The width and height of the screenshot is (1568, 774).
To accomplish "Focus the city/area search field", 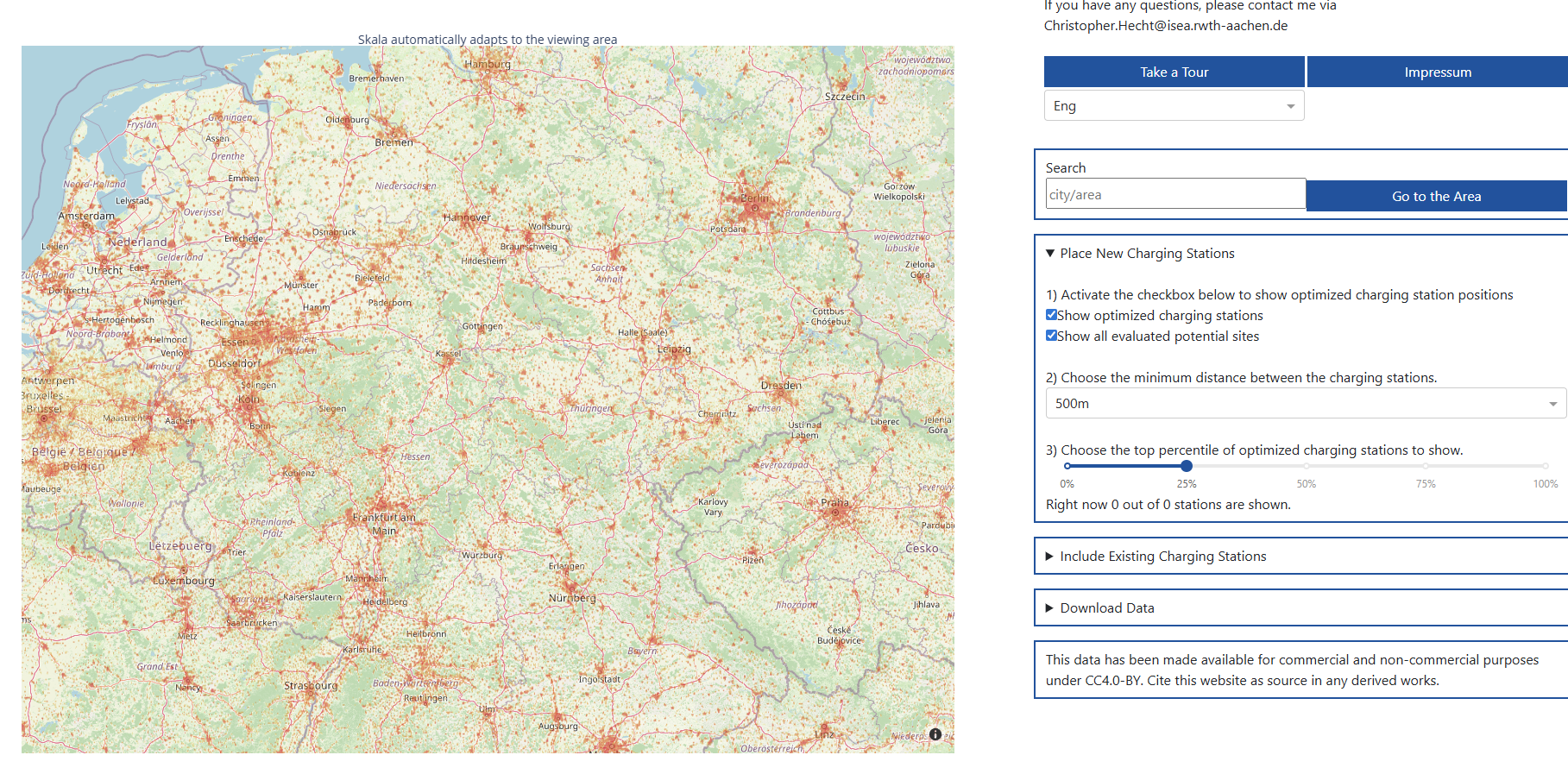I will click(x=1175, y=194).
